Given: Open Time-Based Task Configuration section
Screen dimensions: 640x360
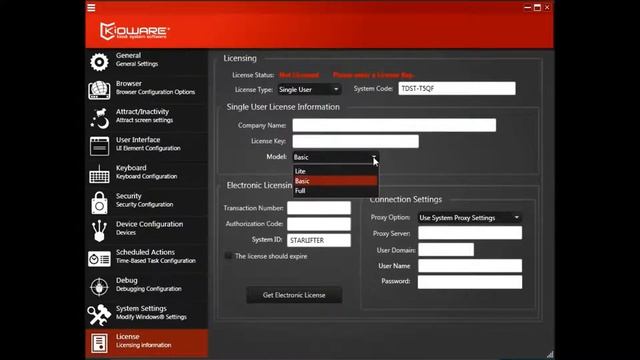Looking at the screenshot, I should pyautogui.click(x=147, y=259).
